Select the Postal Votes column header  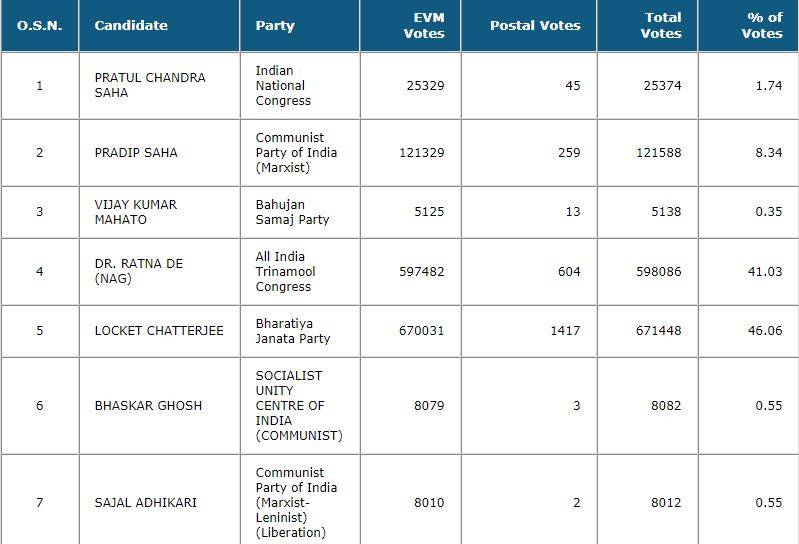535,25
